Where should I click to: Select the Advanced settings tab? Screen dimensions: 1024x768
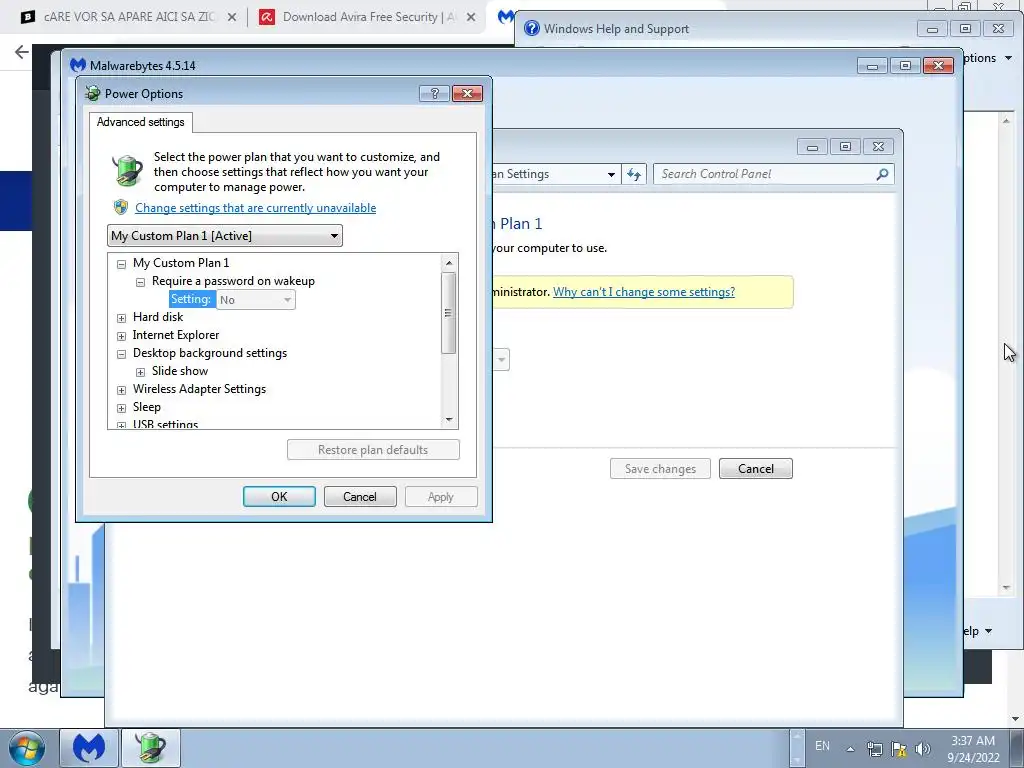(140, 122)
